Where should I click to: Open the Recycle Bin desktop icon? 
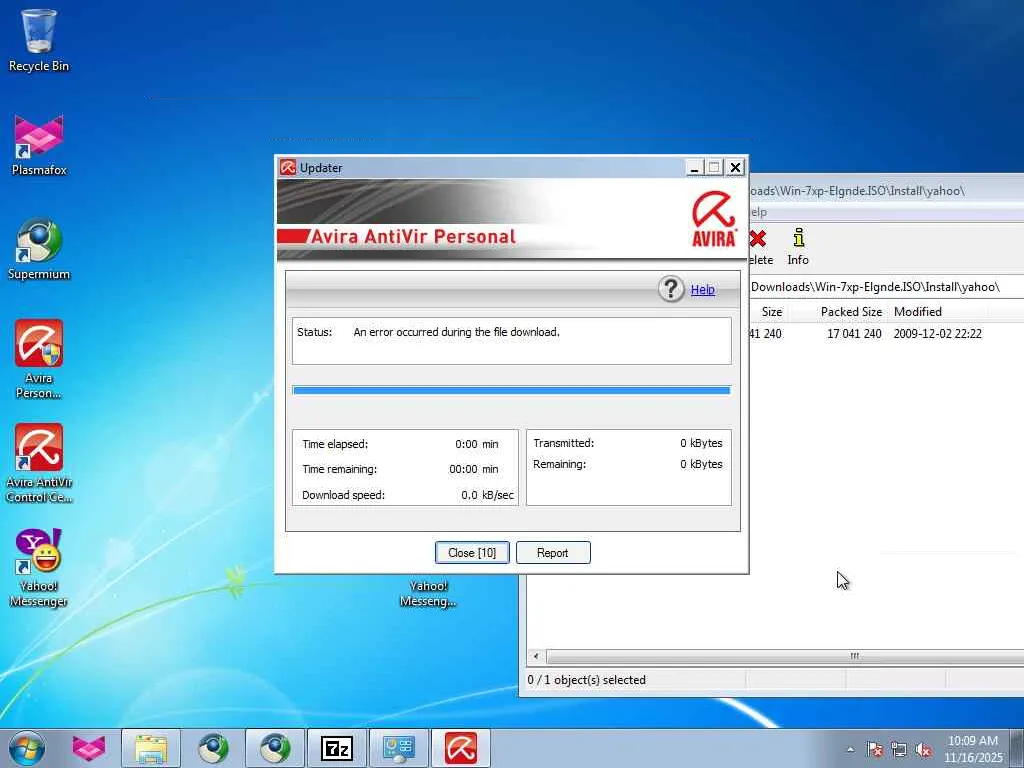click(39, 40)
